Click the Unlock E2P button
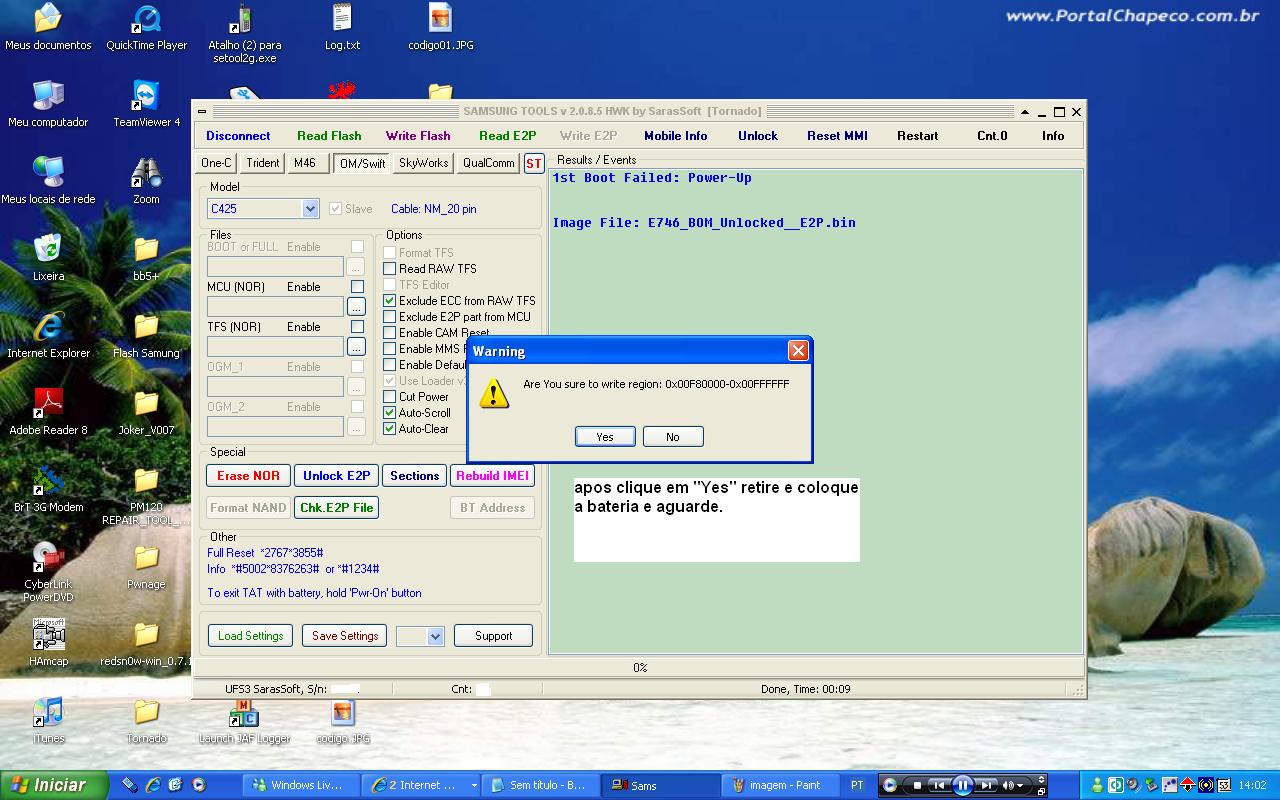 (x=337, y=476)
